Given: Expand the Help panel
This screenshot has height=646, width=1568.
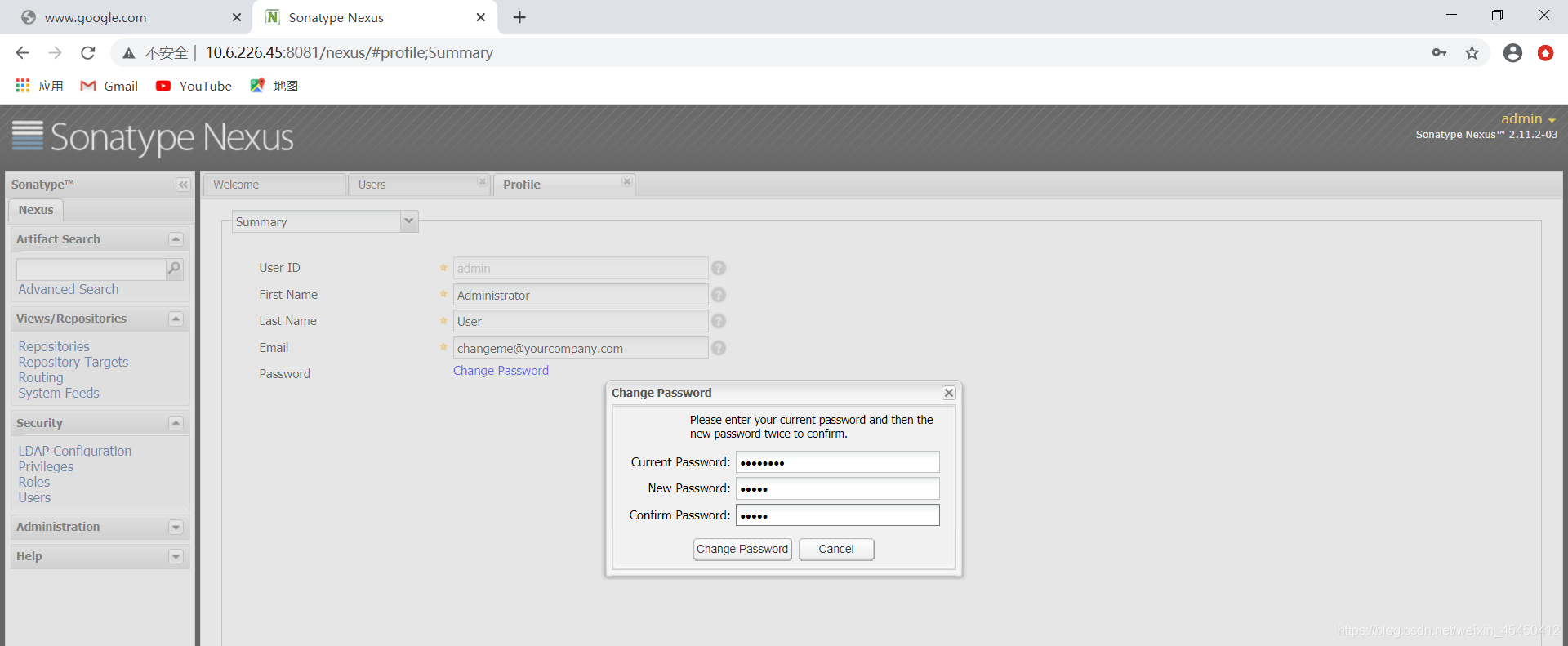Looking at the screenshot, I should pyautogui.click(x=176, y=557).
